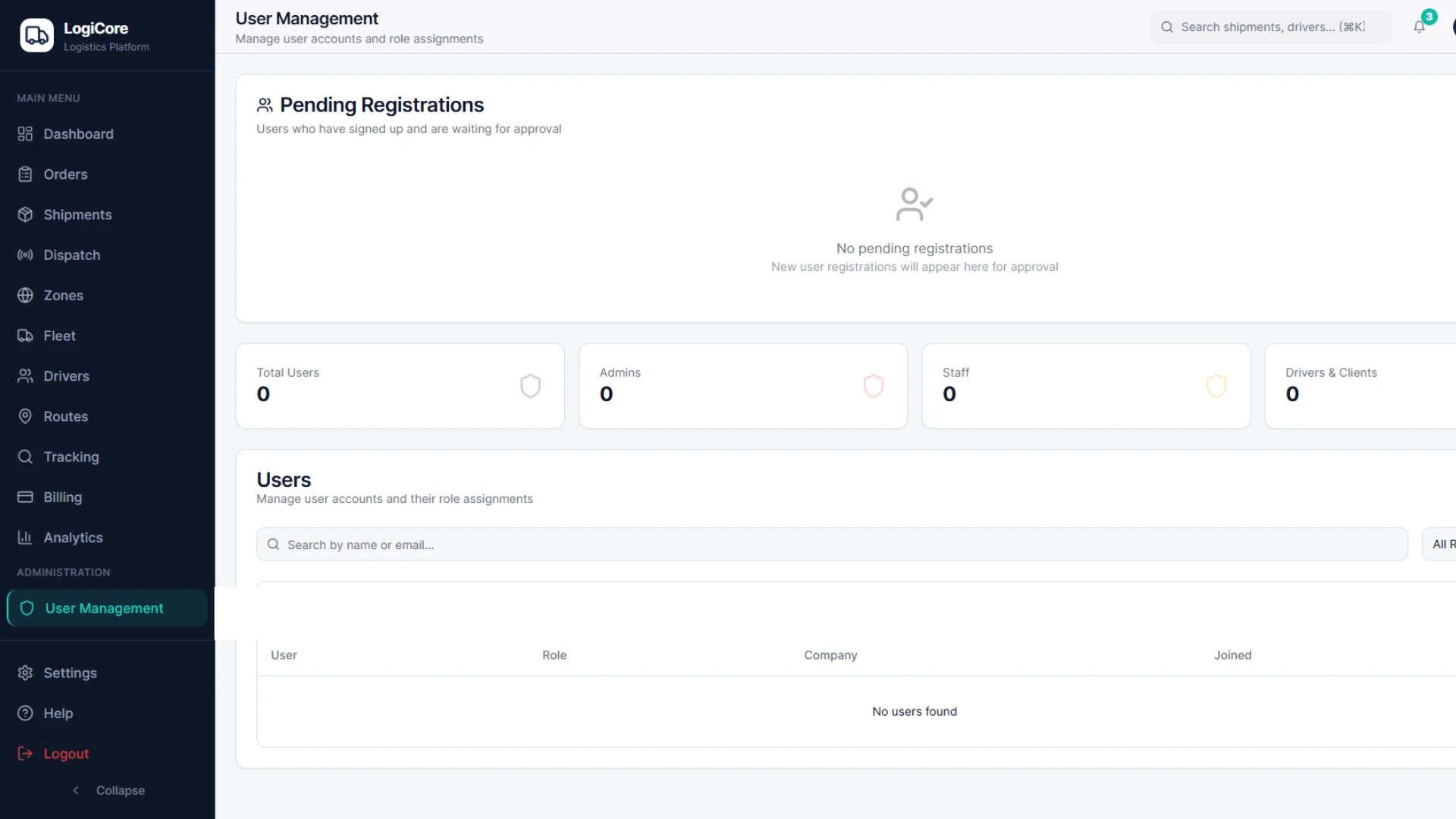Image resolution: width=1456 pixels, height=819 pixels.
Task: Open the Analytics page
Action: click(108, 538)
